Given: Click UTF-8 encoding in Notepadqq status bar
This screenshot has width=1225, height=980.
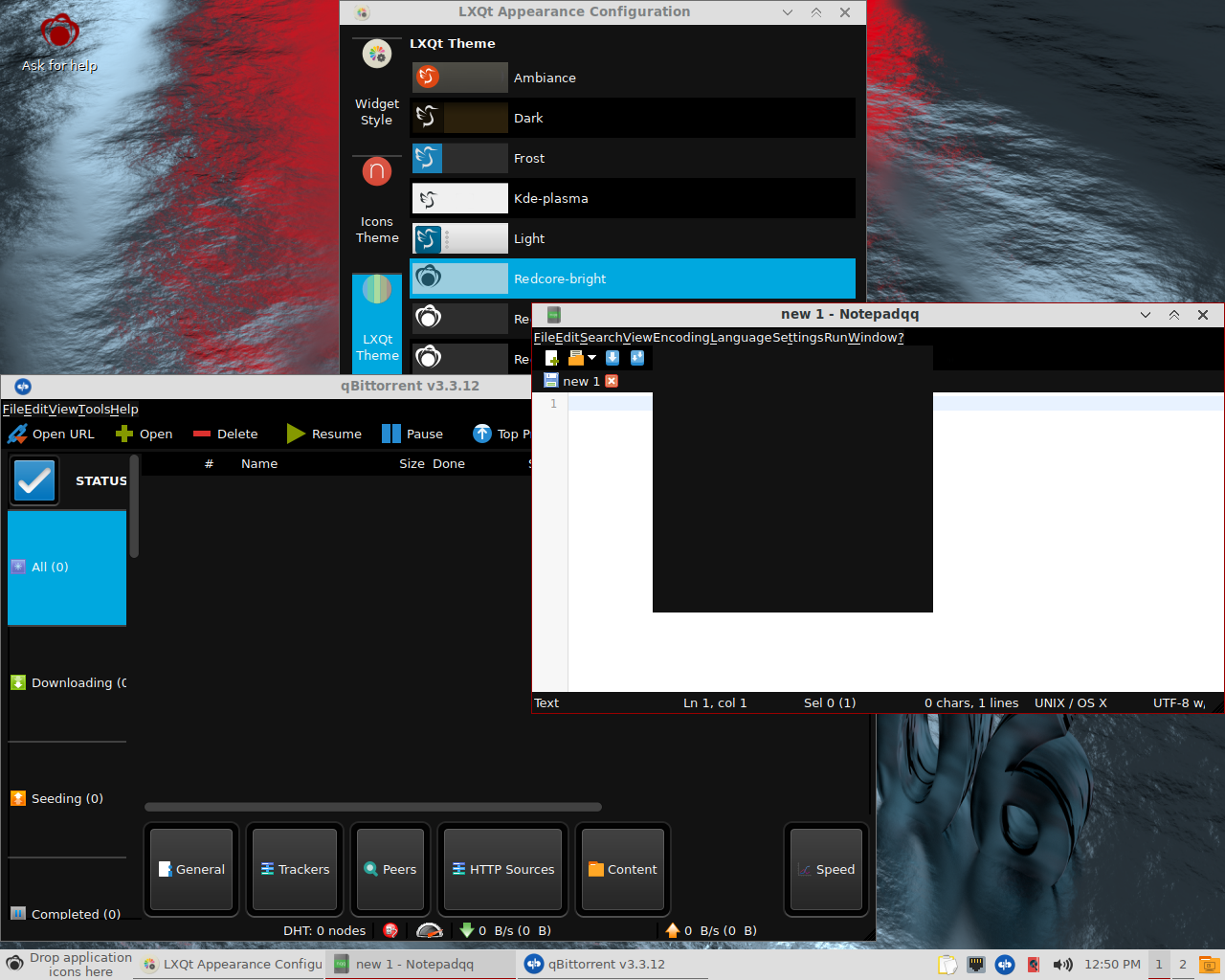Looking at the screenshot, I should pos(1179,702).
